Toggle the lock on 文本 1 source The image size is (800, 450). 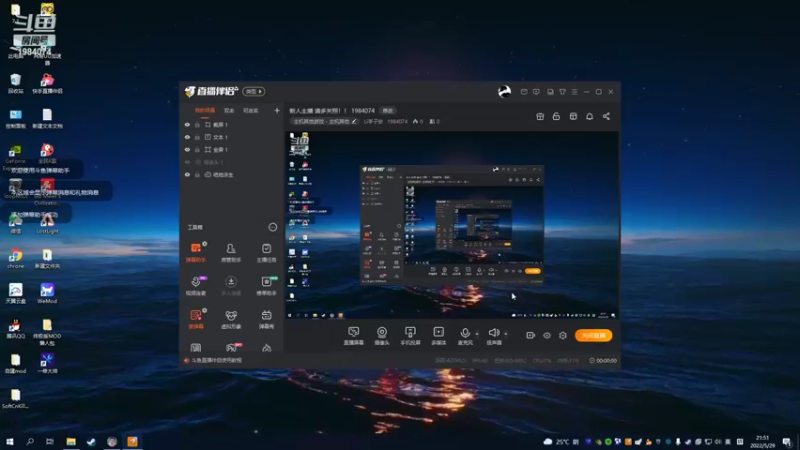tap(197, 137)
